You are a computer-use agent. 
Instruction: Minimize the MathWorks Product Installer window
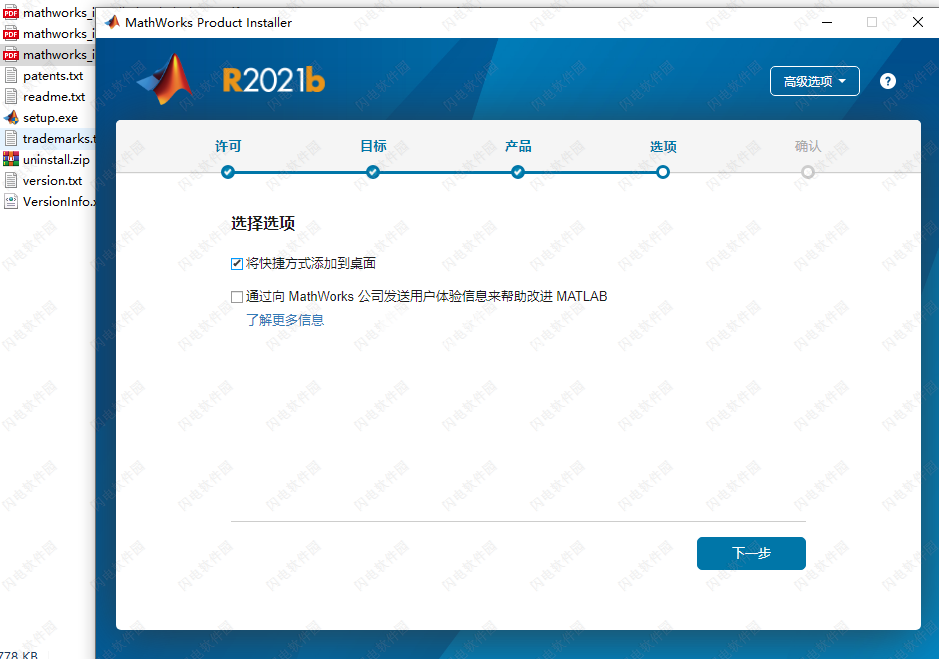pyautogui.click(x=827, y=22)
